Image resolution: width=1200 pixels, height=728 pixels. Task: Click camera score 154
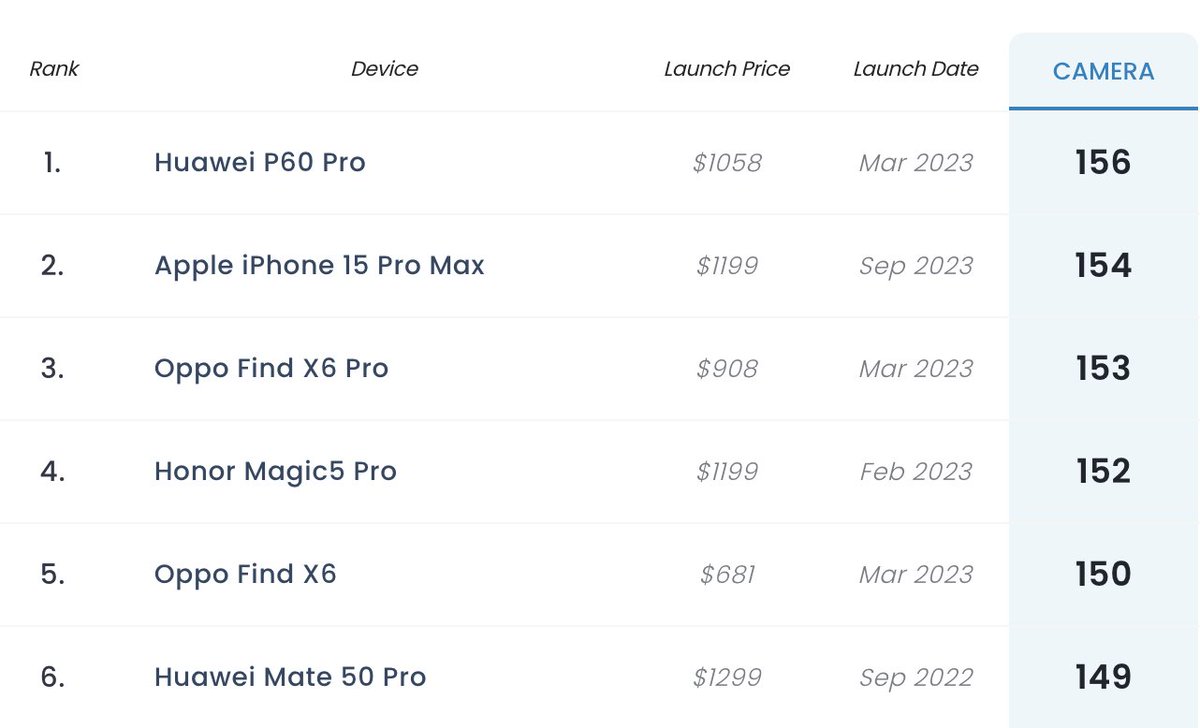tap(1103, 265)
